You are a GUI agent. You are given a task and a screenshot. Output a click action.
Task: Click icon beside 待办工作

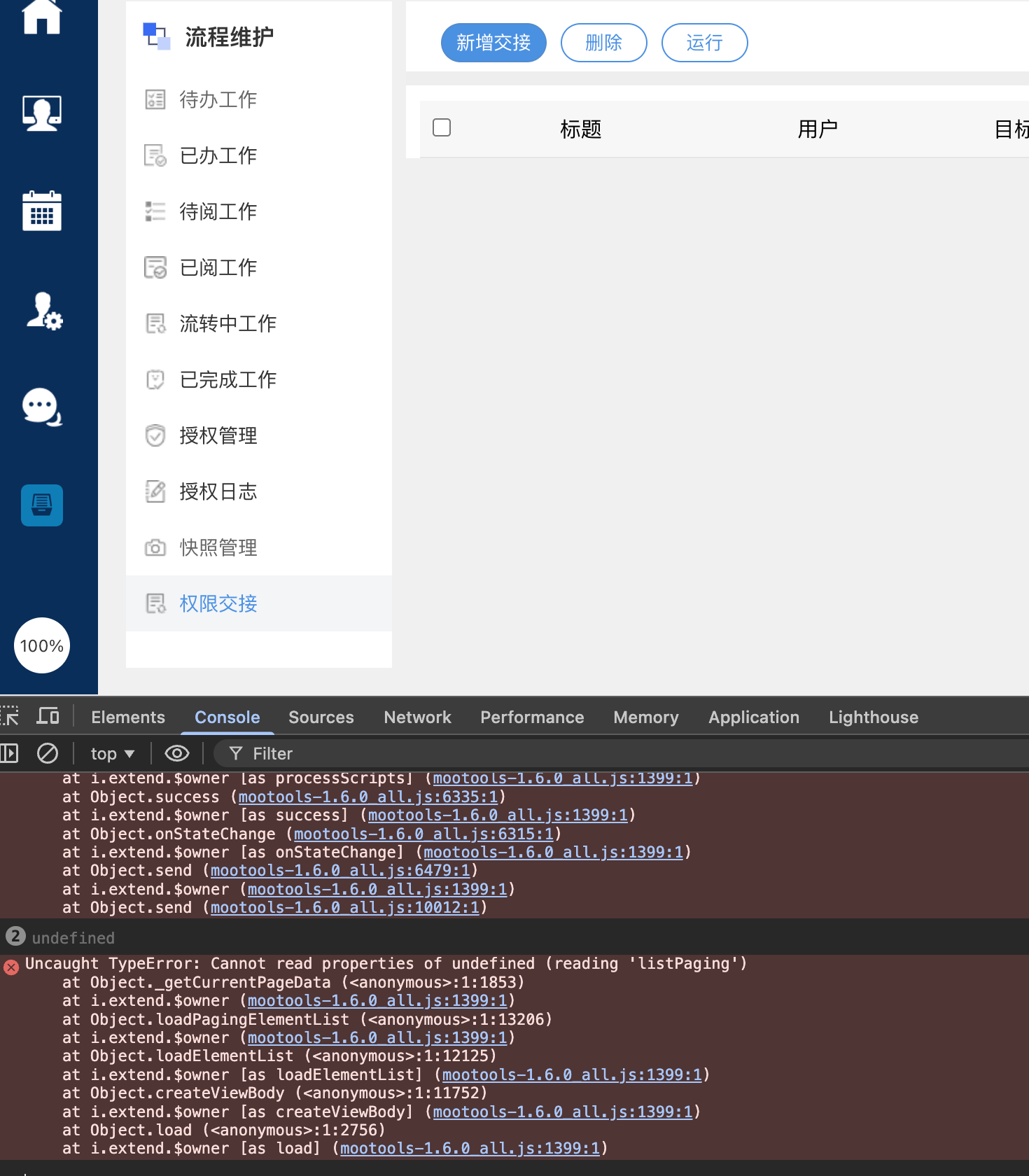(x=155, y=99)
